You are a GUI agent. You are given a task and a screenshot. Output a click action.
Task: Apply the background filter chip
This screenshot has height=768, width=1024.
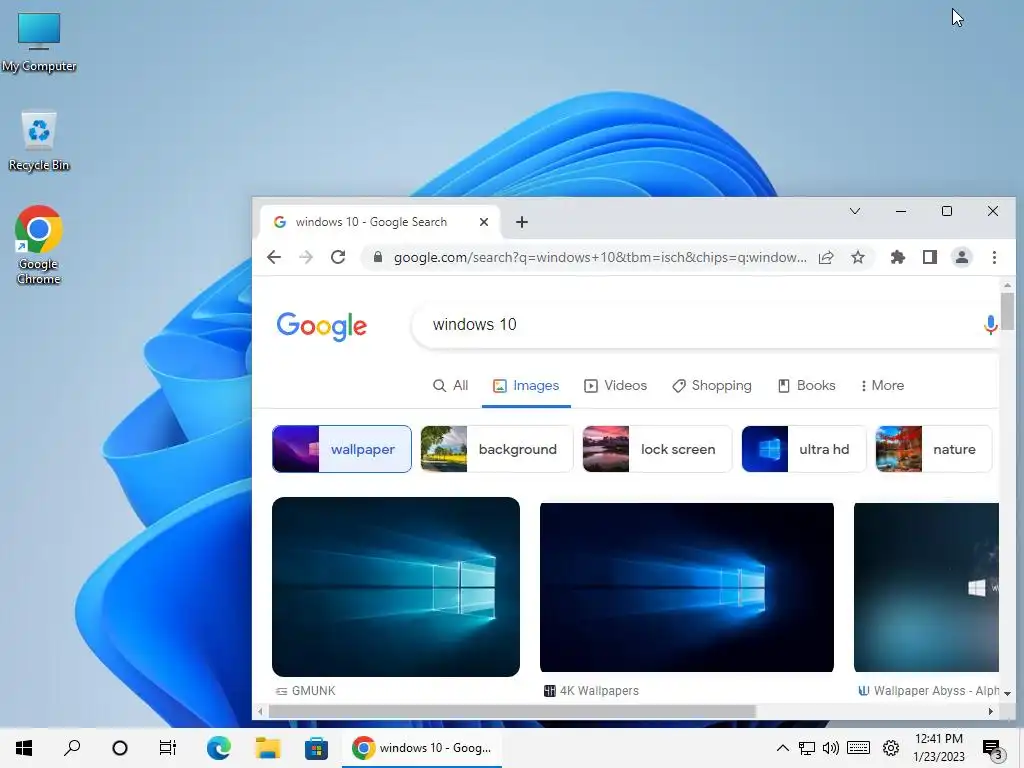click(496, 449)
